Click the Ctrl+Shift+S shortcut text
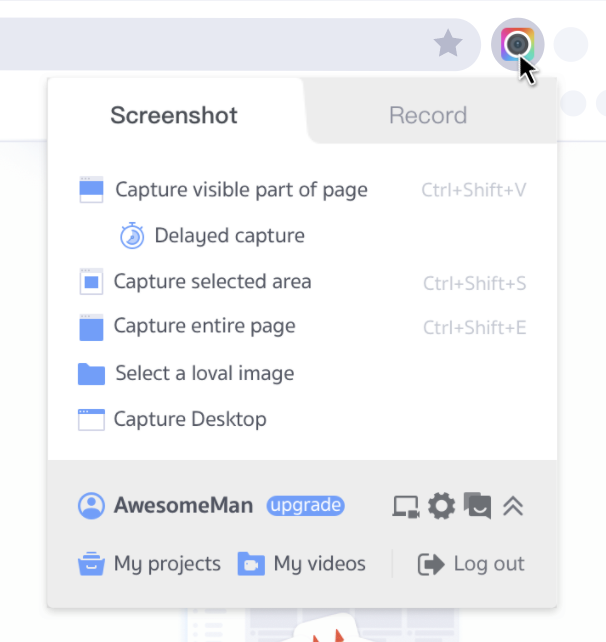Screen dimensions: 606x642 tap(475, 283)
